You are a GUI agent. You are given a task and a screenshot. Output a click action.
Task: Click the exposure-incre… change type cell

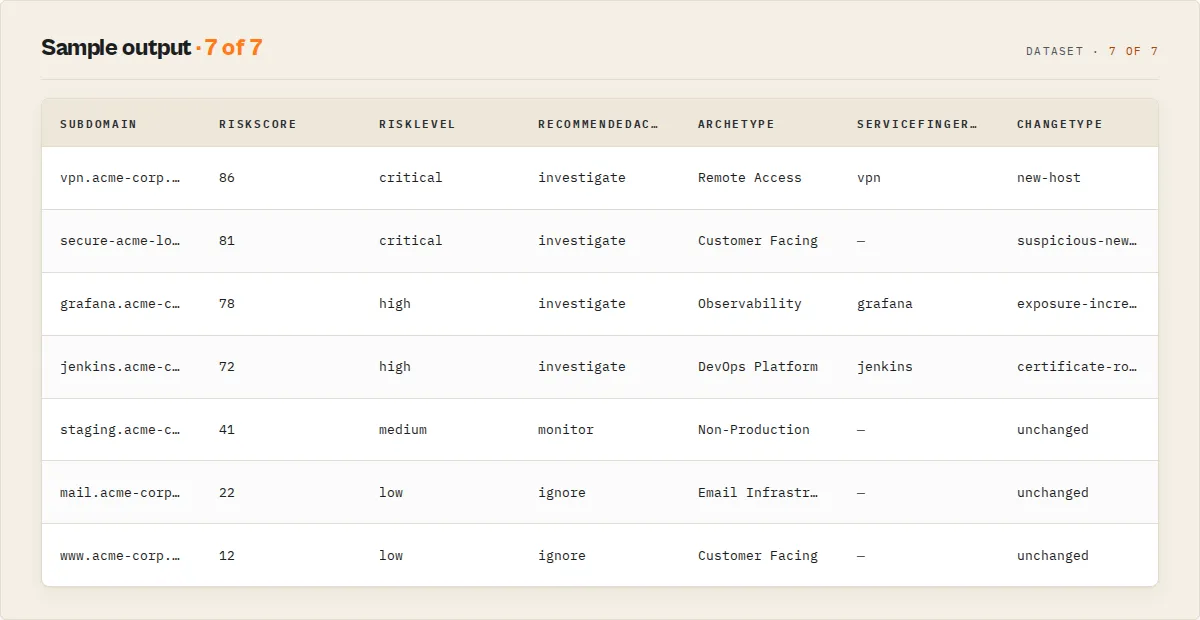(1077, 304)
